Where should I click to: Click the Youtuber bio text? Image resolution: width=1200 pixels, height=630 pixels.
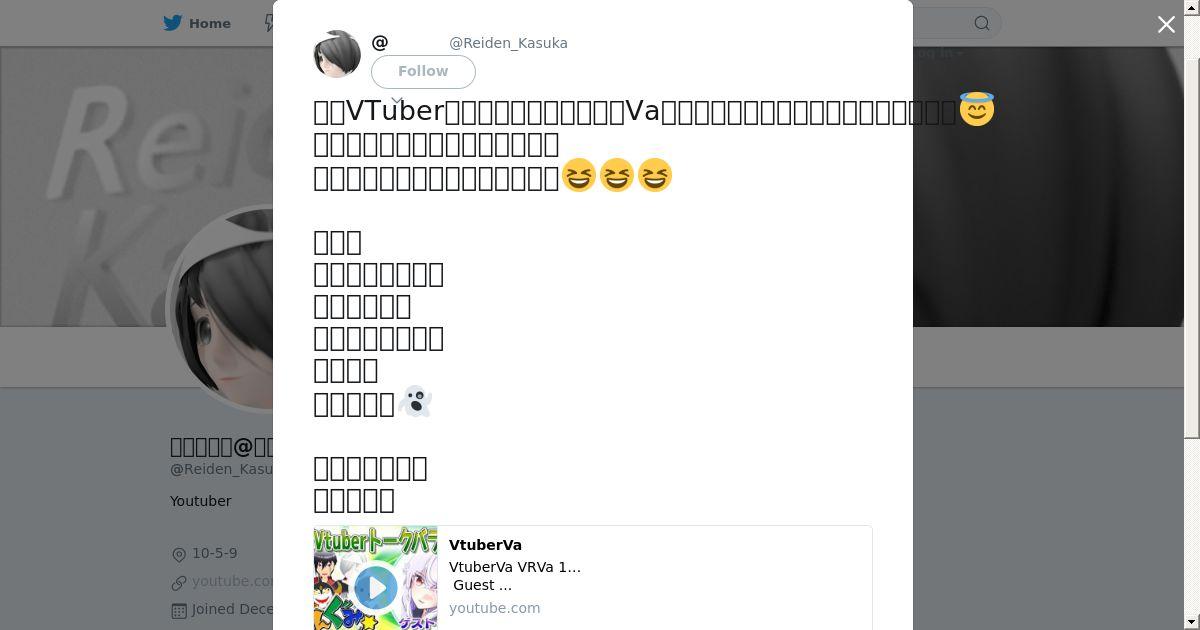coord(200,501)
